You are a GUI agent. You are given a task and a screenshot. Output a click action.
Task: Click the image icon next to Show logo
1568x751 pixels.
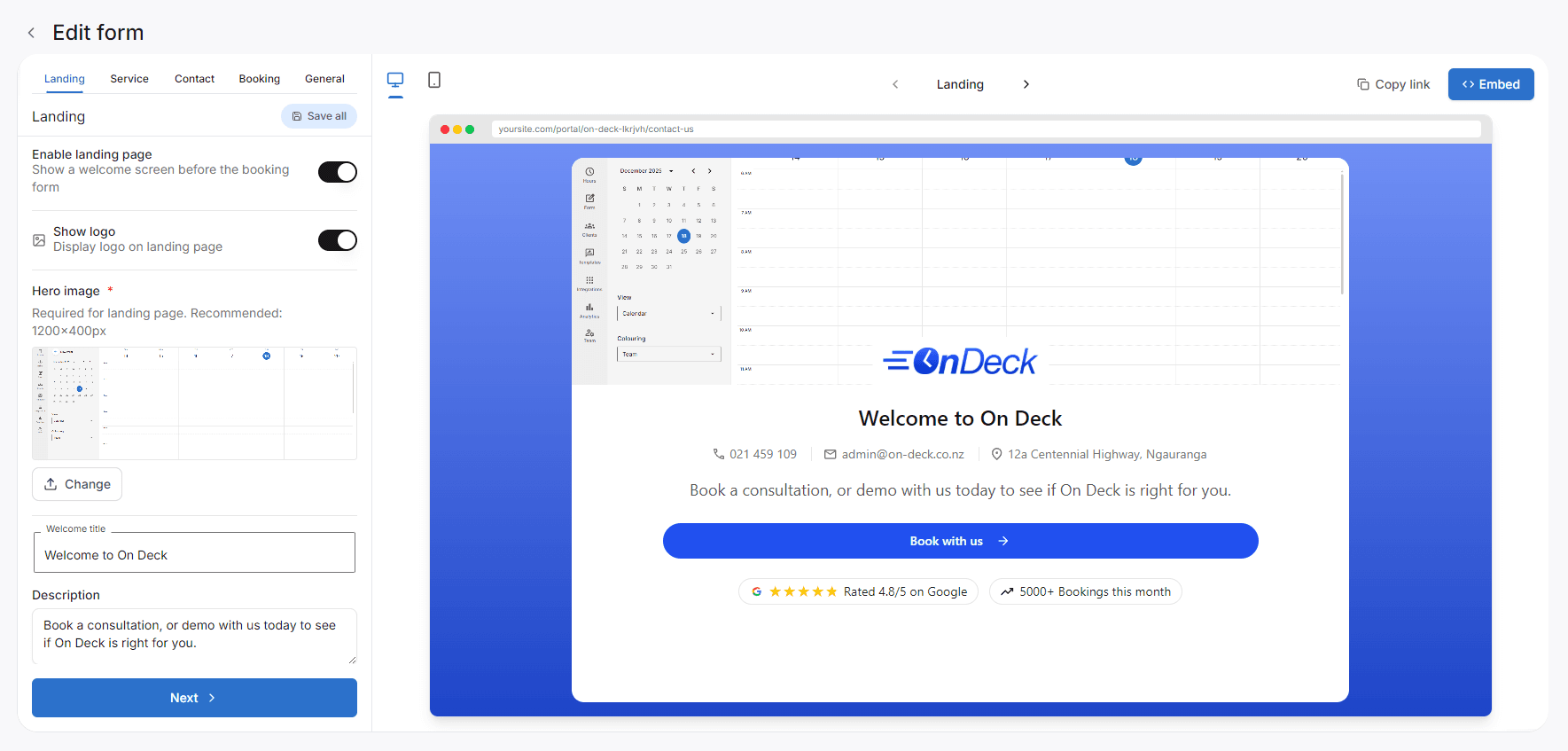coord(39,239)
